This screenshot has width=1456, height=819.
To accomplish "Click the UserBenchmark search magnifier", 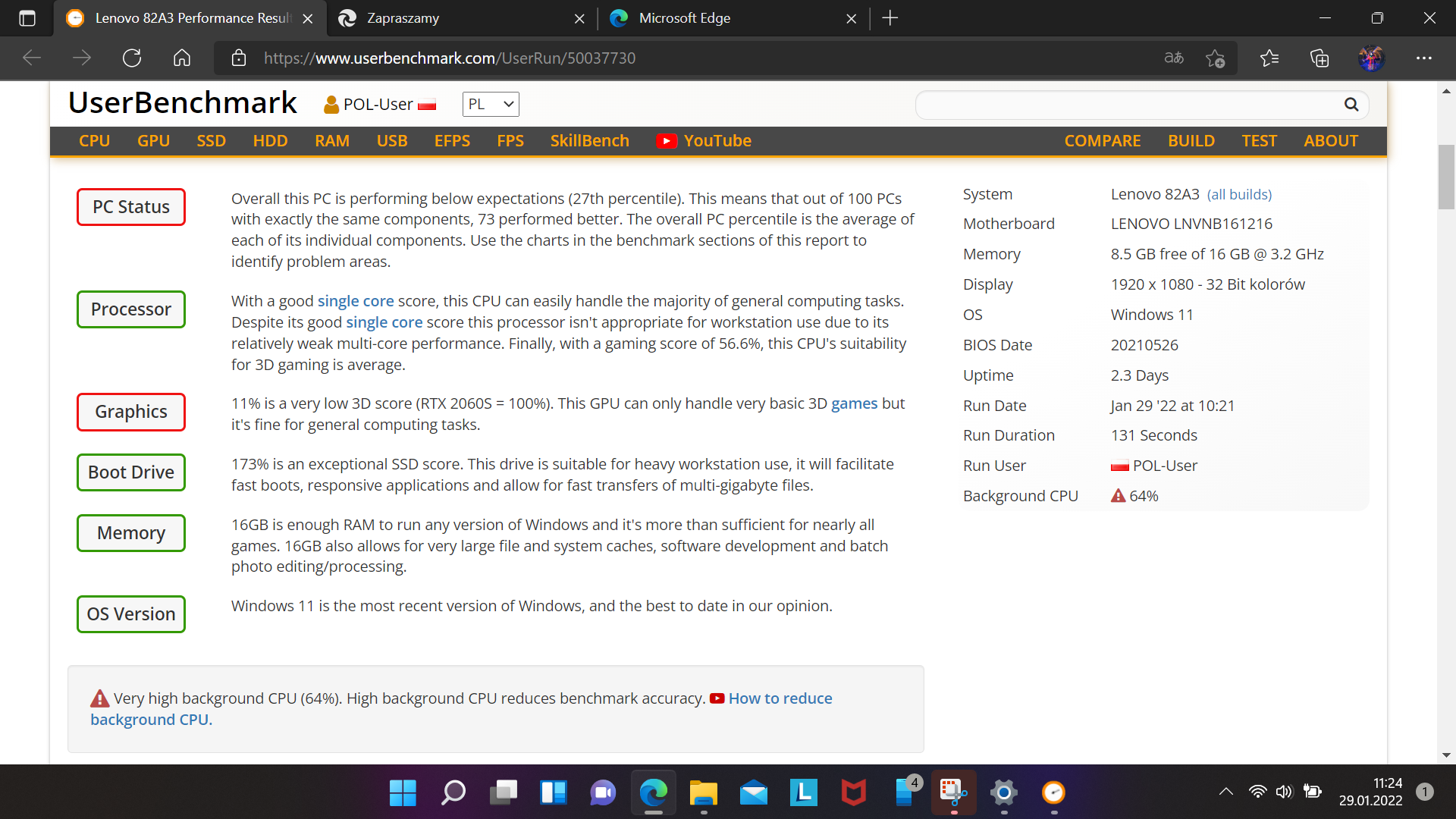I will [1351, 105].
